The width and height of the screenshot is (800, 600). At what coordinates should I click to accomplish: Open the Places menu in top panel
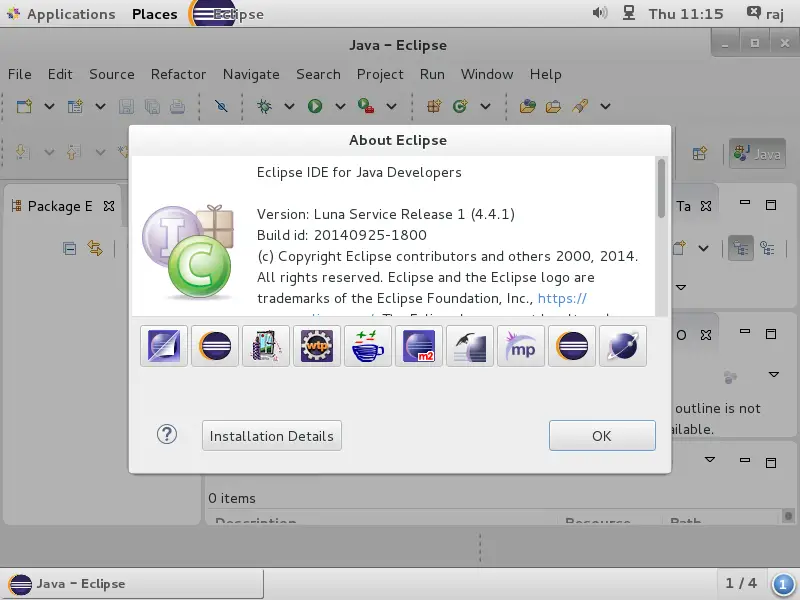pos(155,14)
